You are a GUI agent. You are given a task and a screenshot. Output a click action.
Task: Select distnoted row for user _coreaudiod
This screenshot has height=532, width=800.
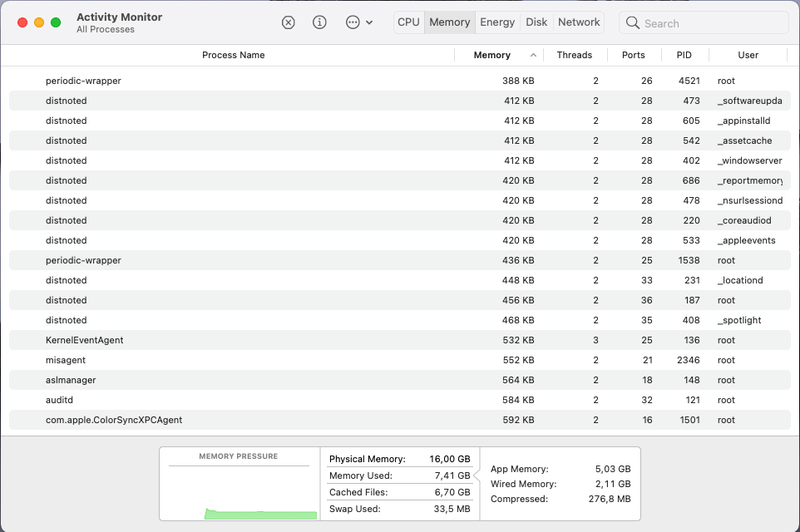(x=400, y=220)
